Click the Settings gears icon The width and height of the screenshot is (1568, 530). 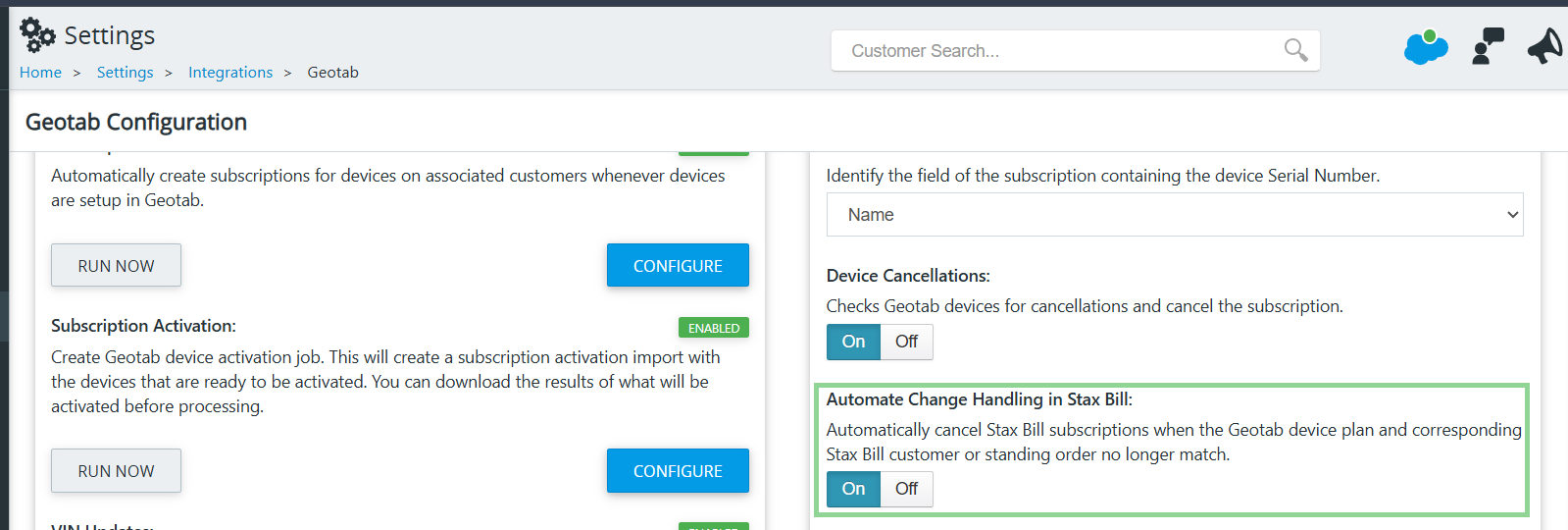click(37, 35)
